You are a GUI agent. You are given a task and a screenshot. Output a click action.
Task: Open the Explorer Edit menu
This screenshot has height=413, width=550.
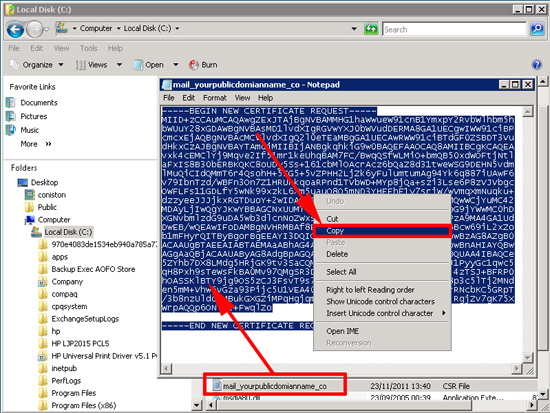[36, 48]
